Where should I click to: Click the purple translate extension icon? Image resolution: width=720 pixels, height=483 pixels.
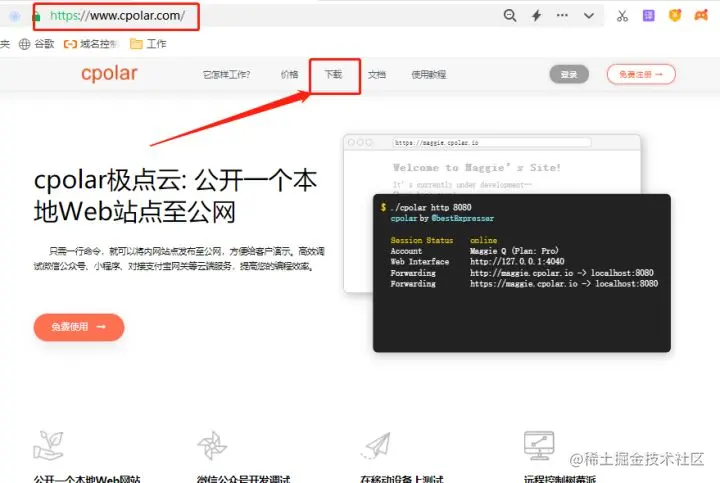[648, 16]
